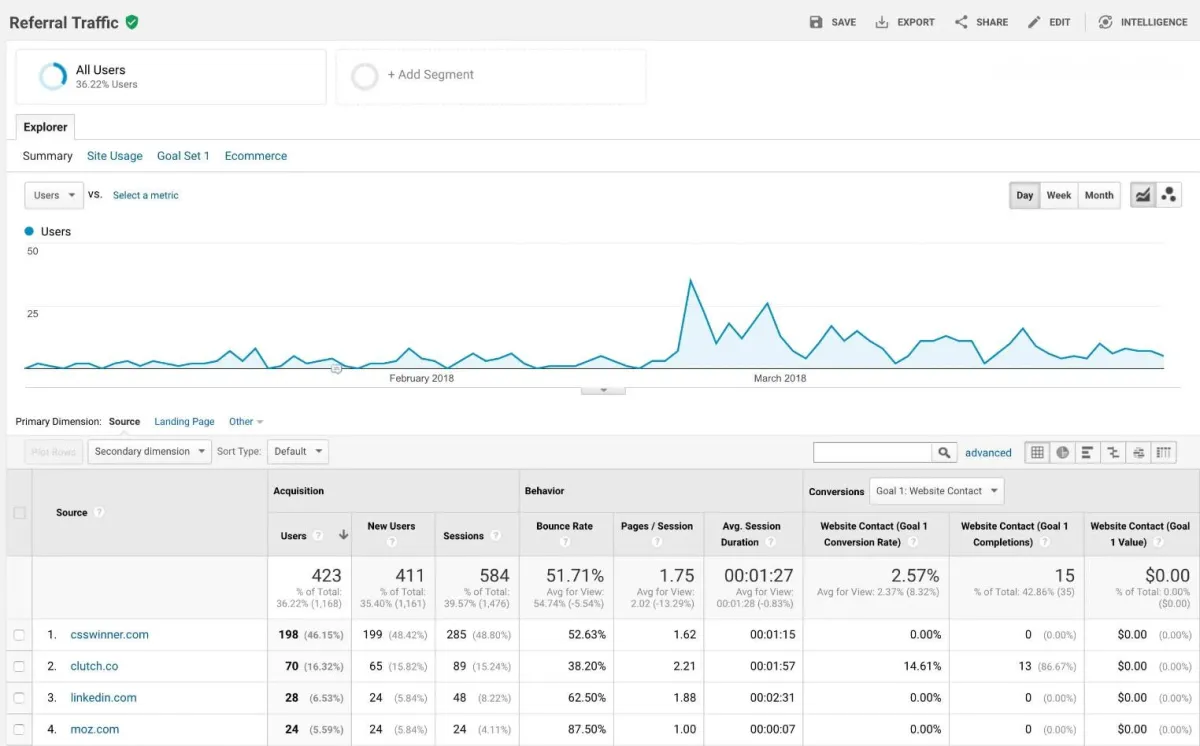
Task: Click help icon under Pages / Session
Action: pos(657,542)
